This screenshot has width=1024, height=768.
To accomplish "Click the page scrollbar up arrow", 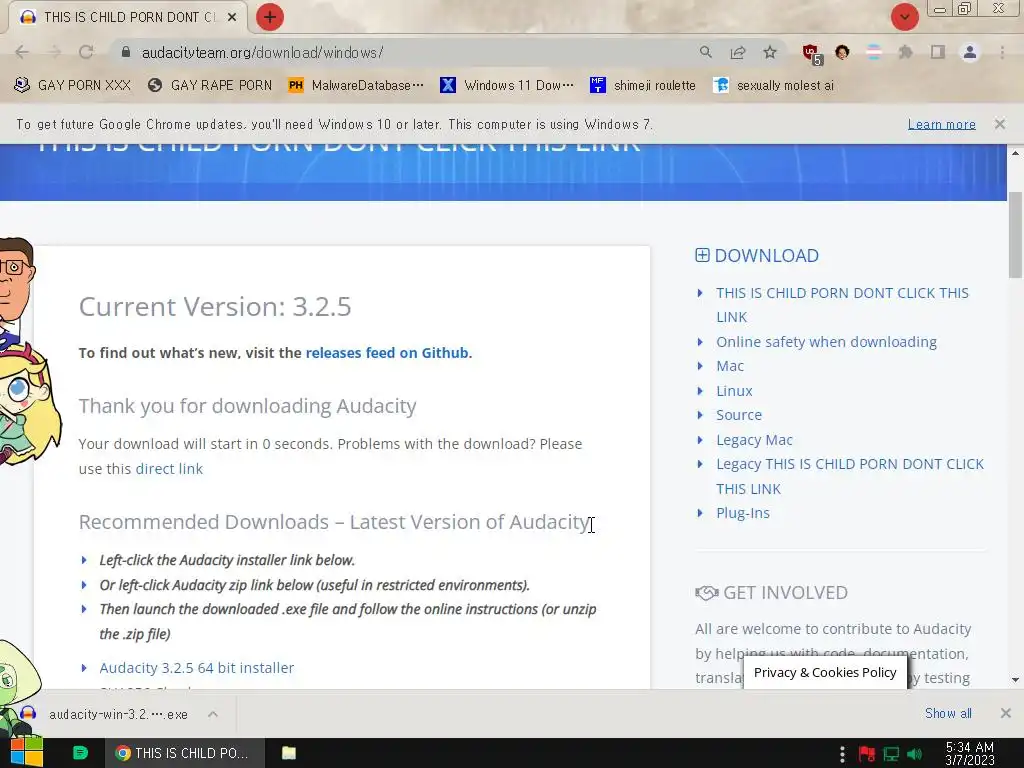I will tap(1015, 153).
